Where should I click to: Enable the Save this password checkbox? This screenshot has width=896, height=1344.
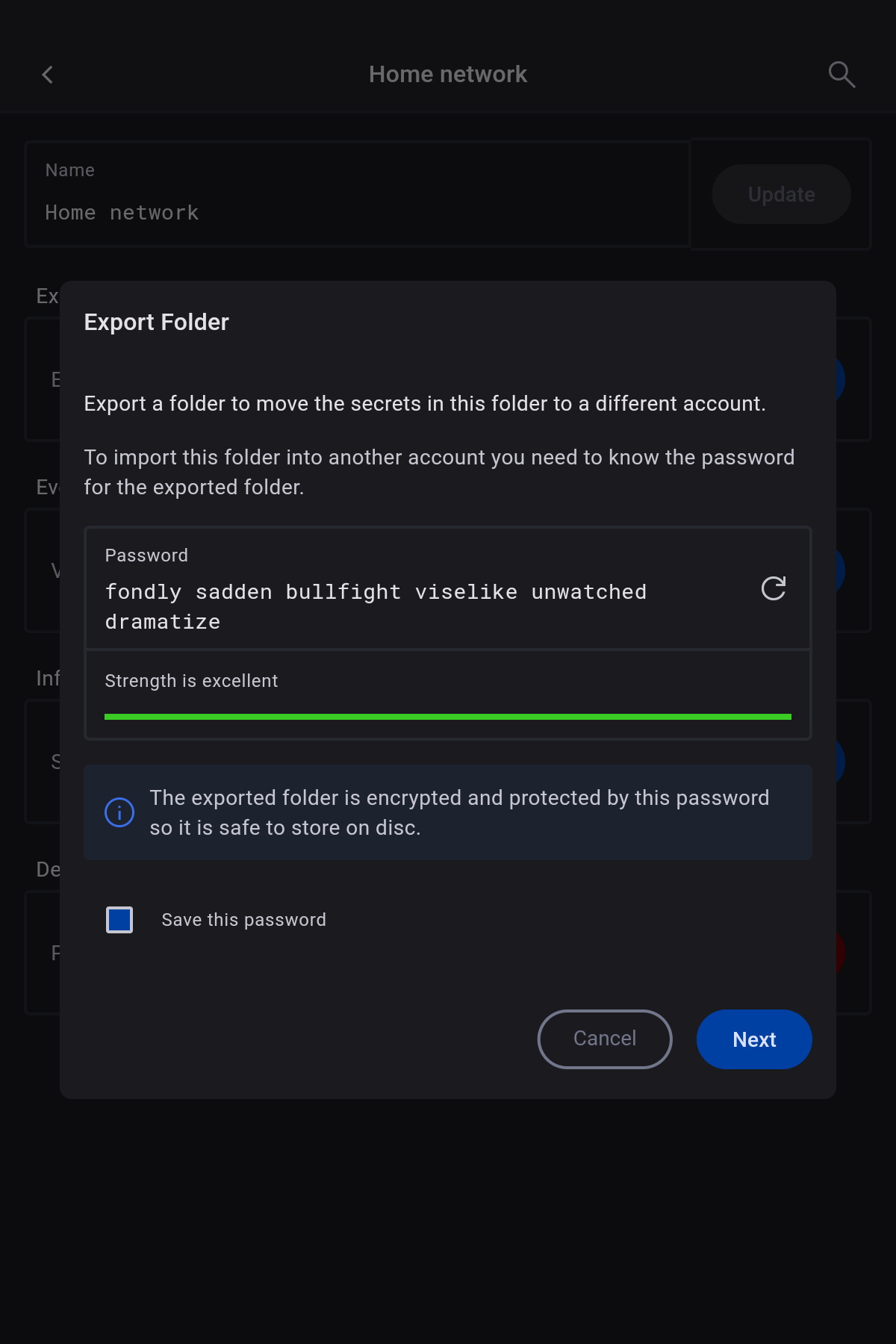click(x=119, y=920)
